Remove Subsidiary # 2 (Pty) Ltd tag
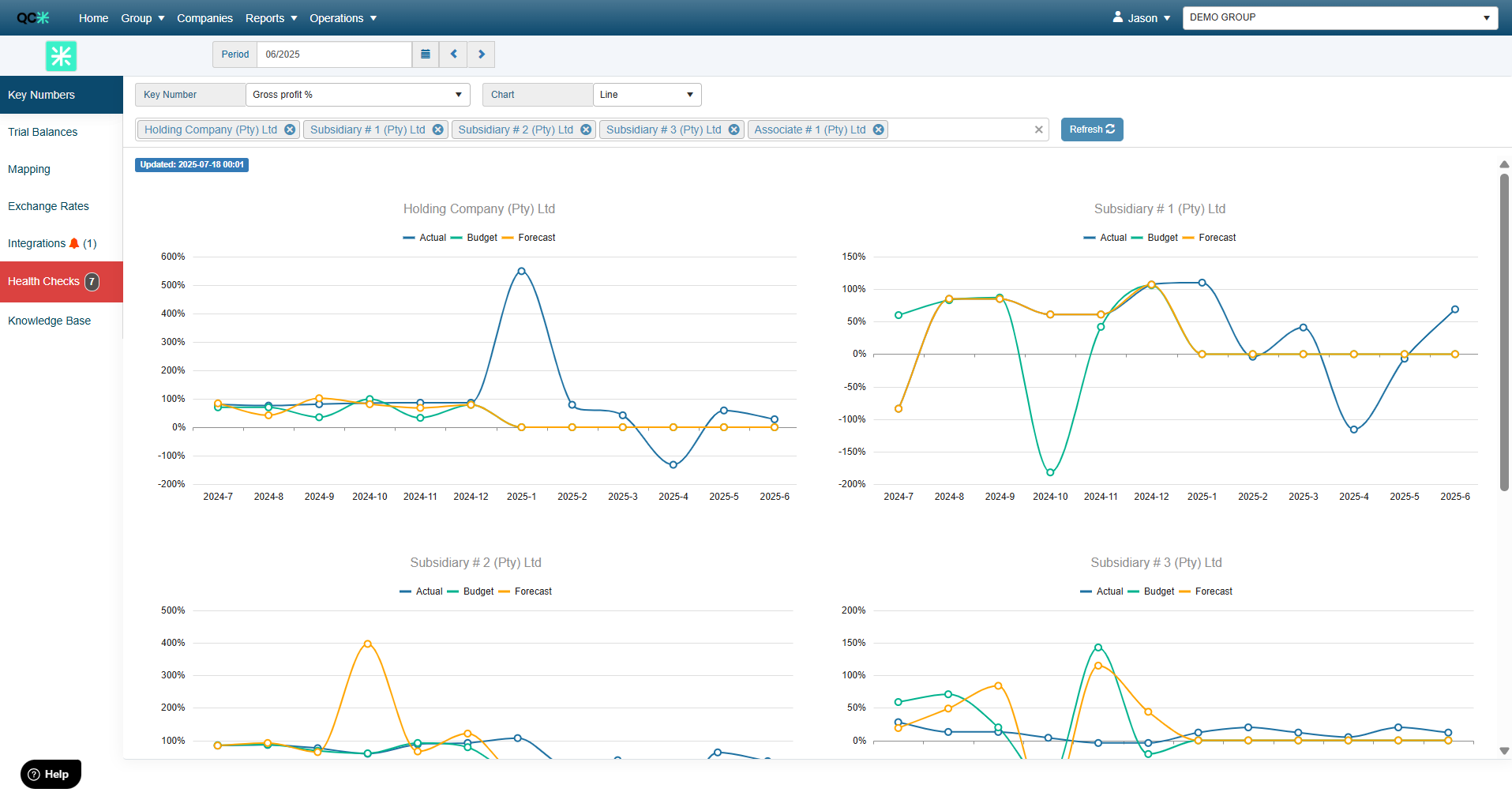The image size is (1512, 811). click(x=586, y=130)
